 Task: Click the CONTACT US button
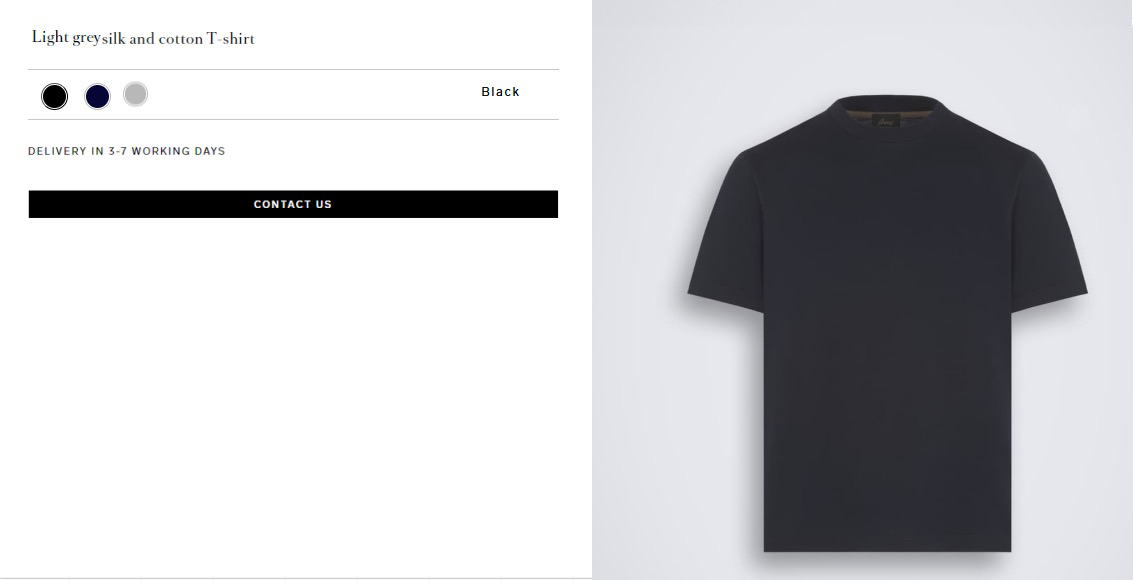point(293,204)
